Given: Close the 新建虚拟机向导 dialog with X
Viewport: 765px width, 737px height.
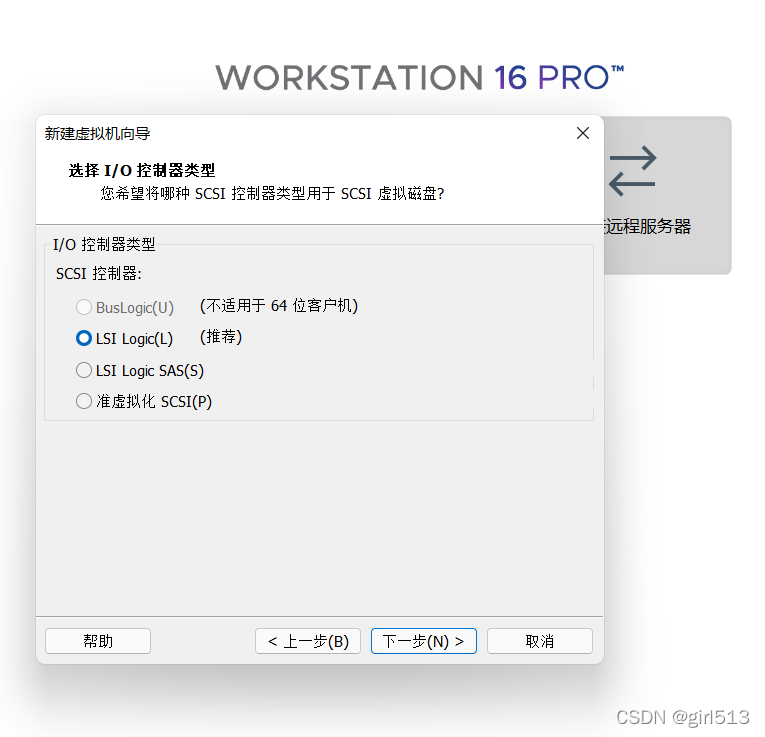Looking at the screenshot, I should point(583,133).
